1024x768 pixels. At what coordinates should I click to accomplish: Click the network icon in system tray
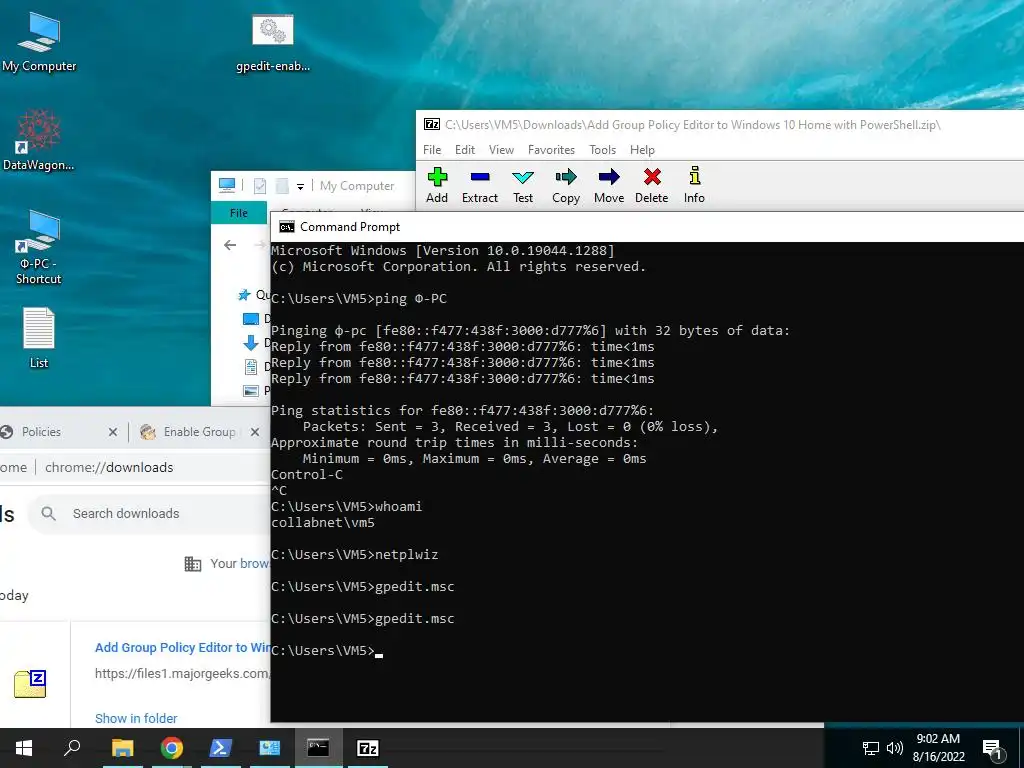[871, 748]
